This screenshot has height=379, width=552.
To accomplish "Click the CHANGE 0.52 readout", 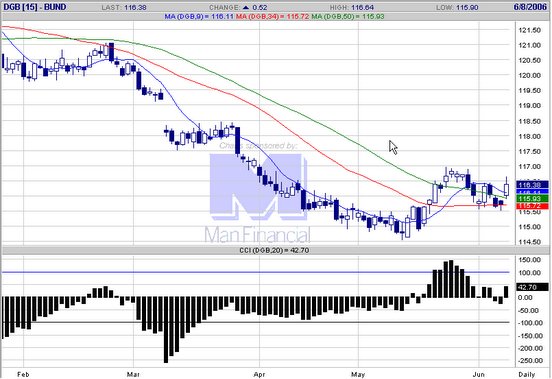I will click(x=238, y=7).
